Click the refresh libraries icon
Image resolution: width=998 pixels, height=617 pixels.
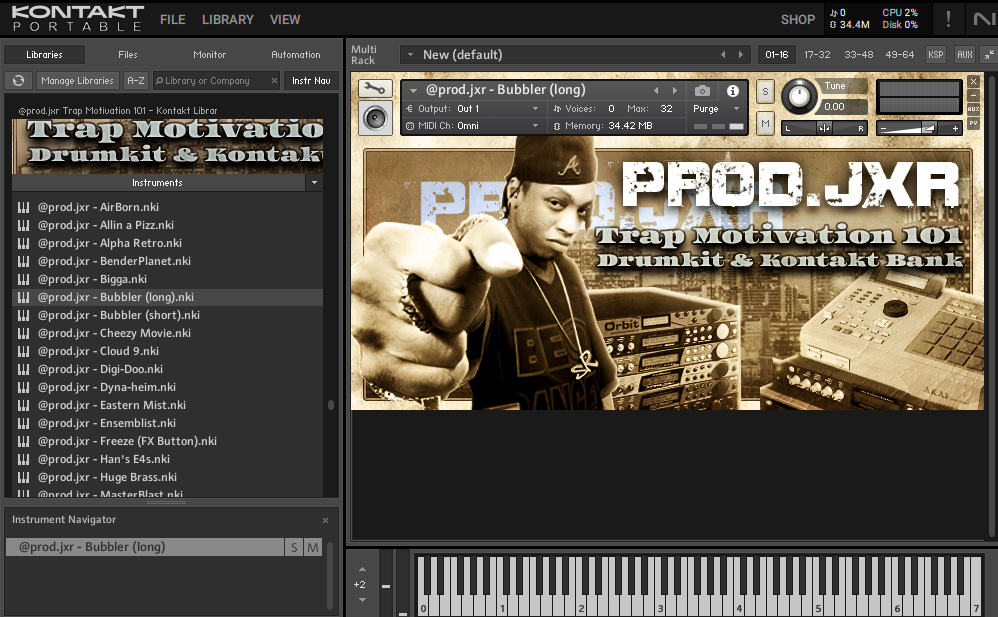tap(18, 80)
